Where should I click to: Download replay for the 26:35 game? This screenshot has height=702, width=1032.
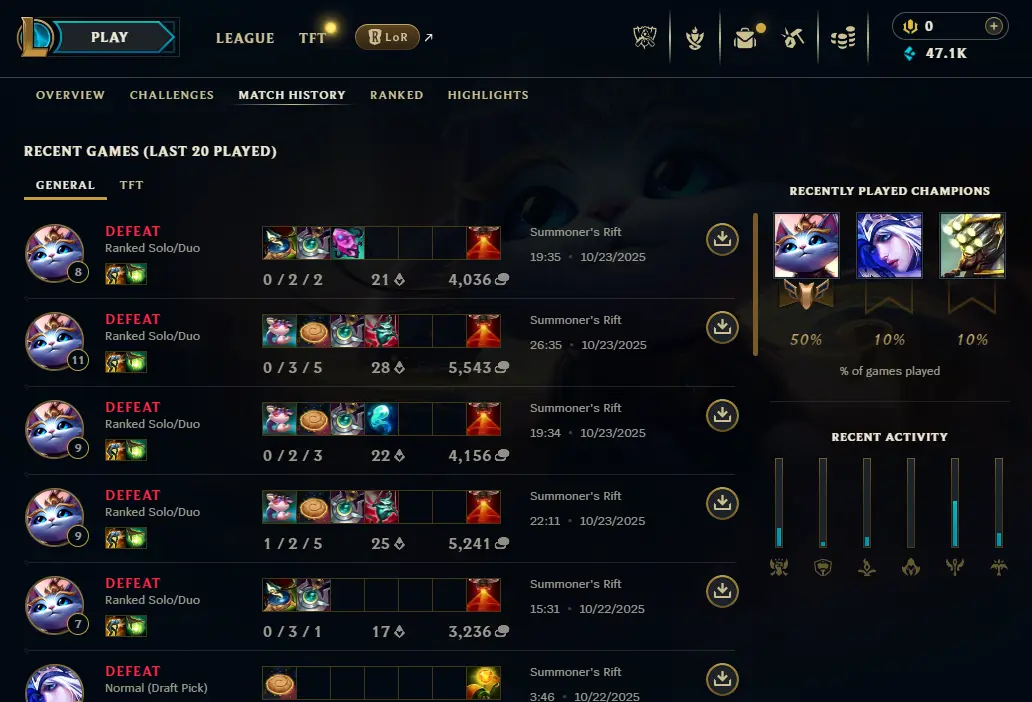click(722, 328)
